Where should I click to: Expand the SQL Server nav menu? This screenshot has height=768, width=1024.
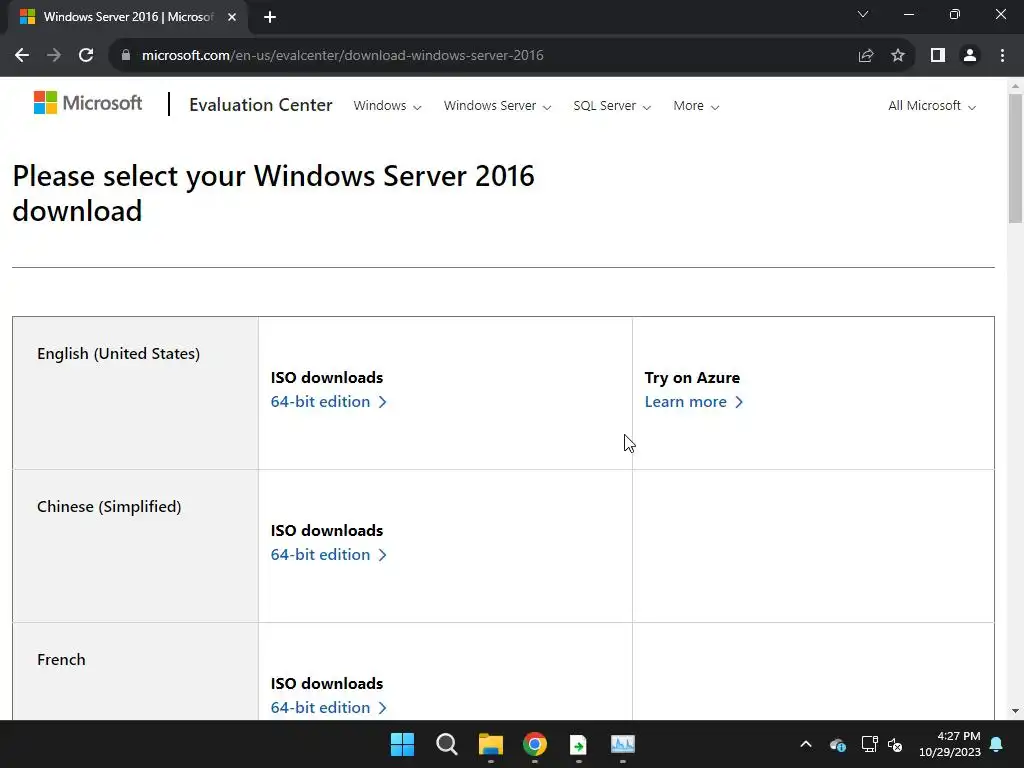tap(612, 106)
